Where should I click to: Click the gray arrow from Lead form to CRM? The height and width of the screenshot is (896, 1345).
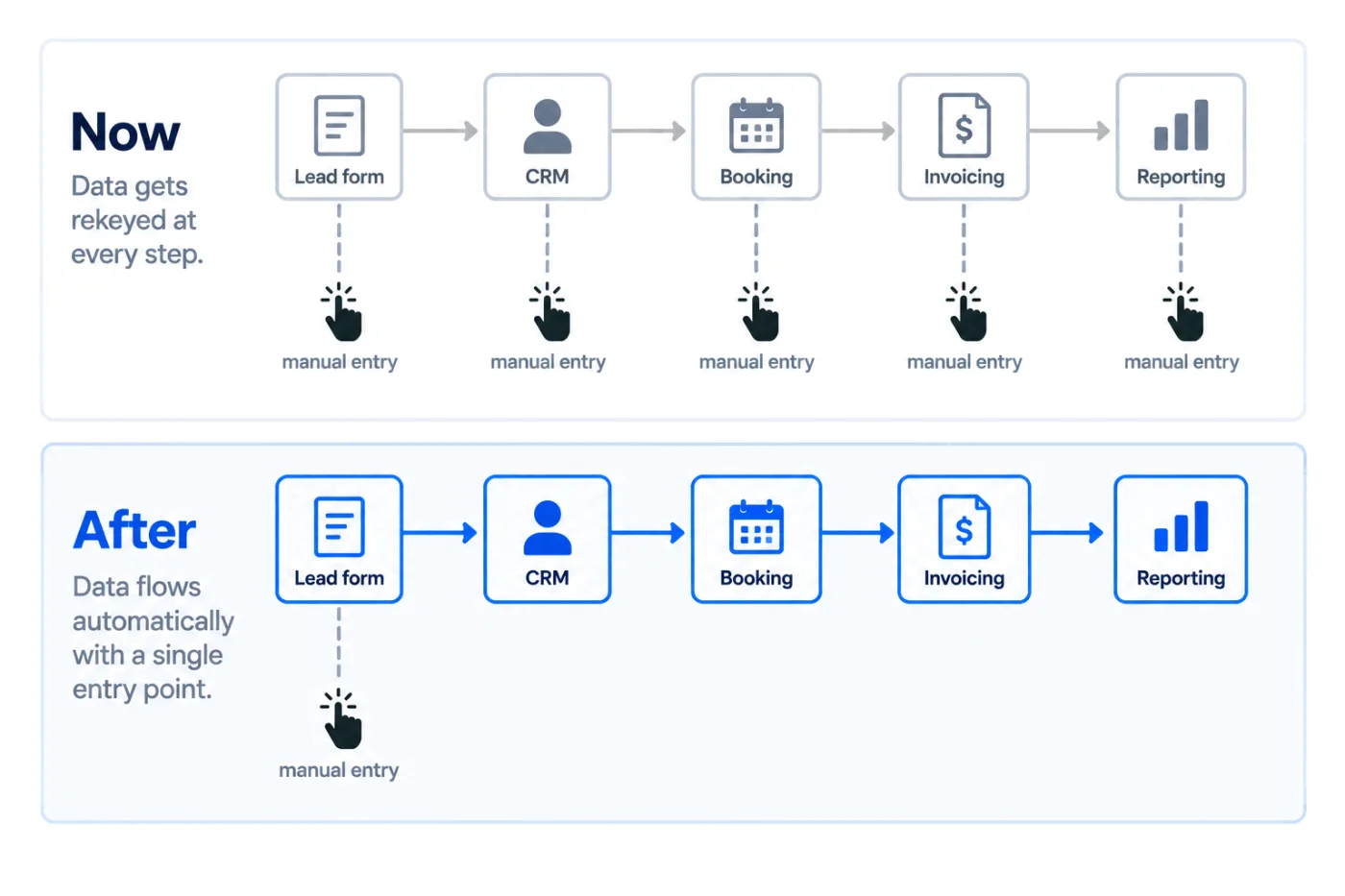(440, 131)
